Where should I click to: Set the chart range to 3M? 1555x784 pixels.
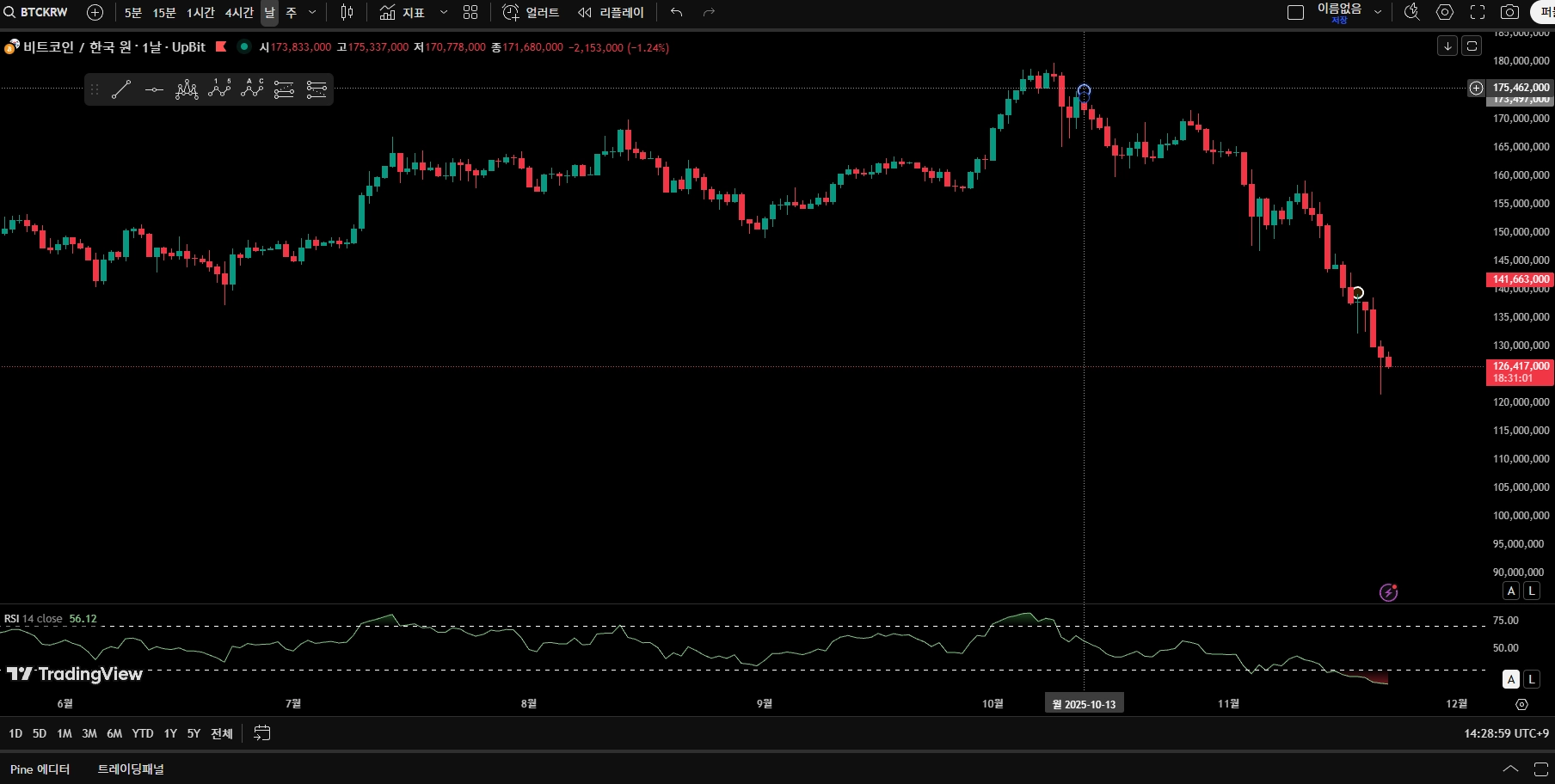pyautogui.click(x=89, y=733)
